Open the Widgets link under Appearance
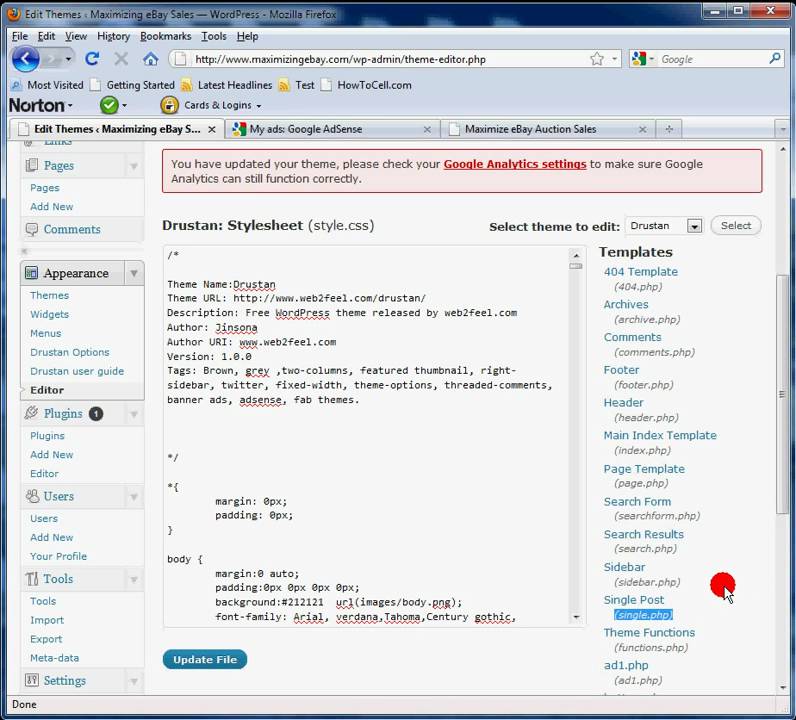This screenshot has width=796, height=720. coord(49,314)
